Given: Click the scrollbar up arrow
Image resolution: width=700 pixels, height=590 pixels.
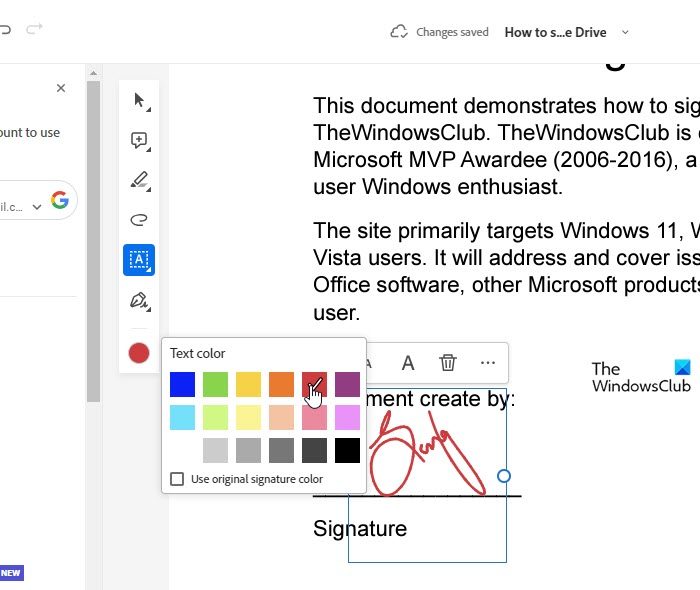Looking at the screenshot, I should click(93, 72).
